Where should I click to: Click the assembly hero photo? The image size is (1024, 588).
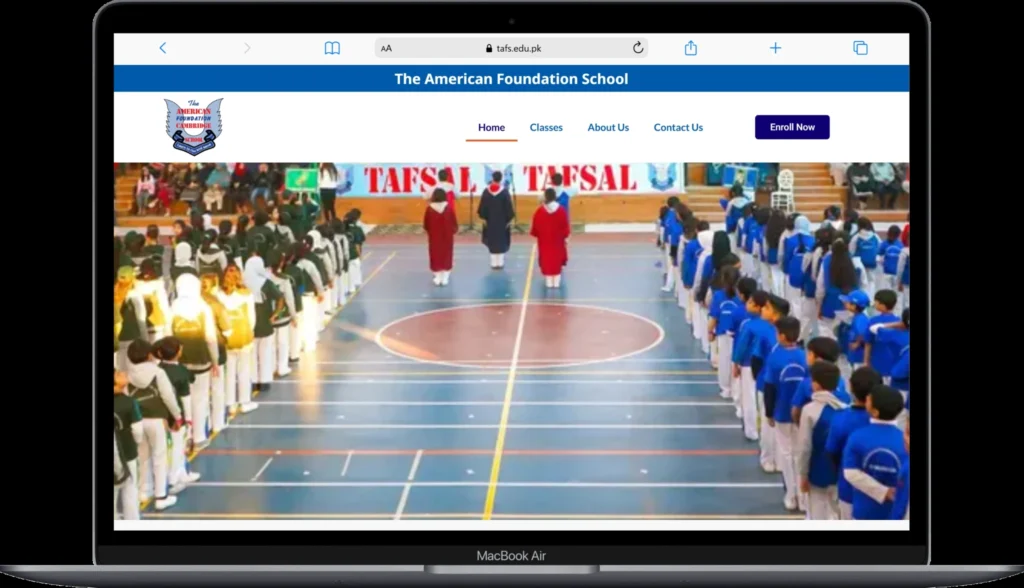click(x=511, y=341)
